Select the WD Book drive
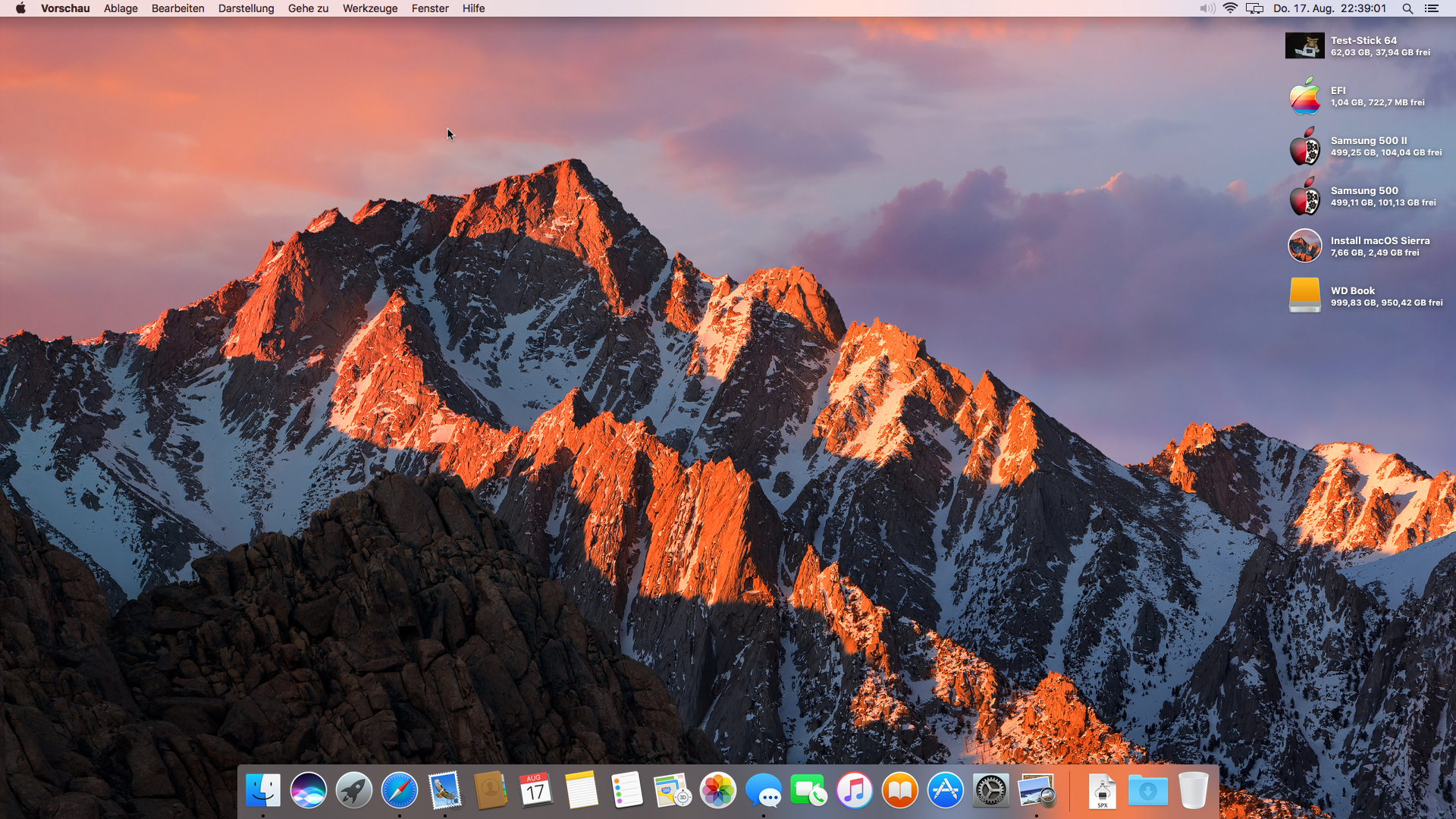Screen dimensions: 1456x819 coord(1305,295)
